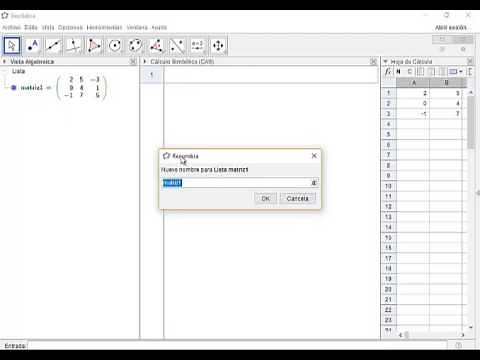This screenshot has height=360, width=480.
Task: Open the Edita menu
Action: point(31,27)
